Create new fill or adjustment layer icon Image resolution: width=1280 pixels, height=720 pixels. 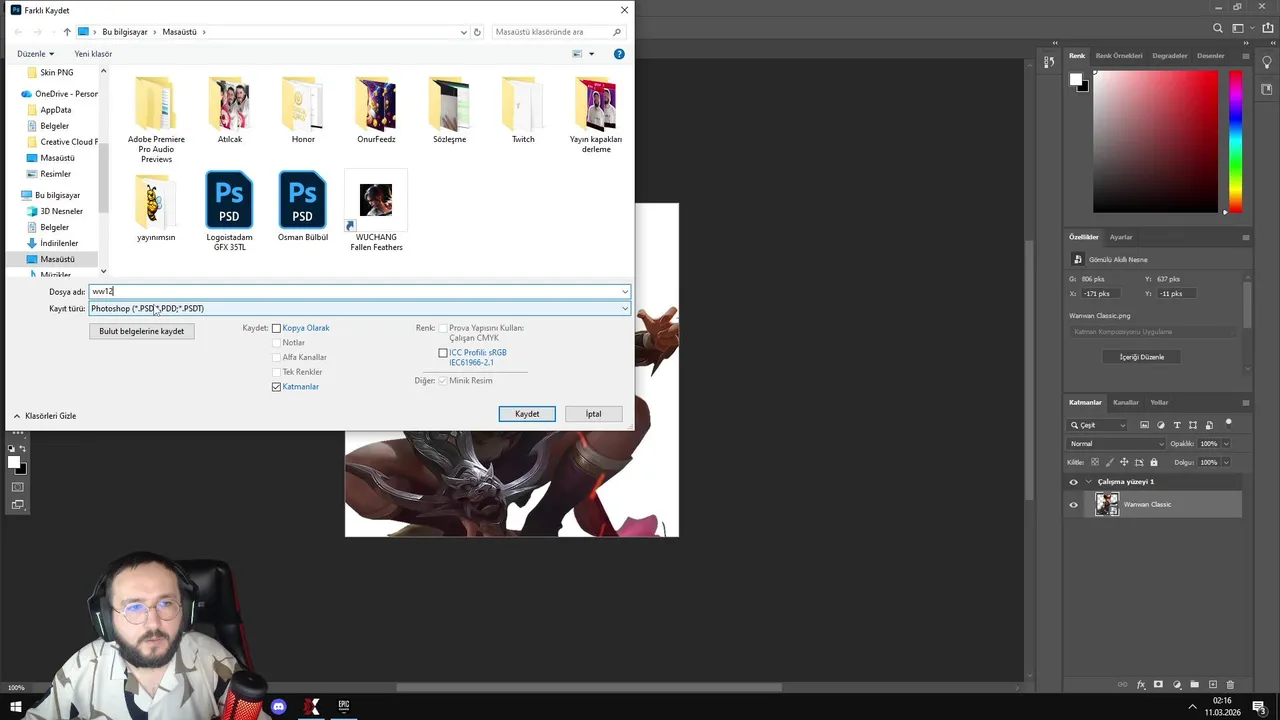(x=1176, y=685)
